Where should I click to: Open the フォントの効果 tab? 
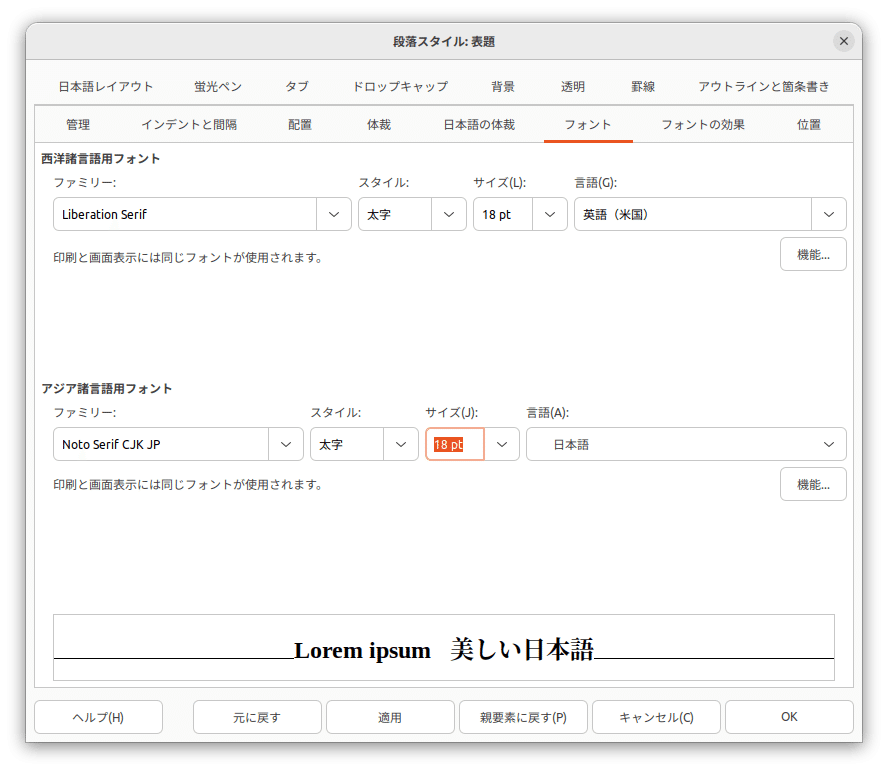[703, 124]
